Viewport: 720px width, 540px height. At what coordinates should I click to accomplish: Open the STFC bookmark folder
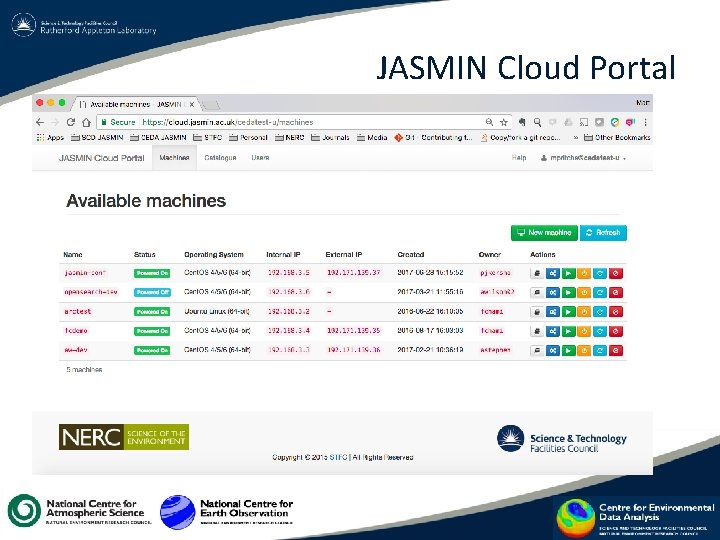click(x=208, y=137)
